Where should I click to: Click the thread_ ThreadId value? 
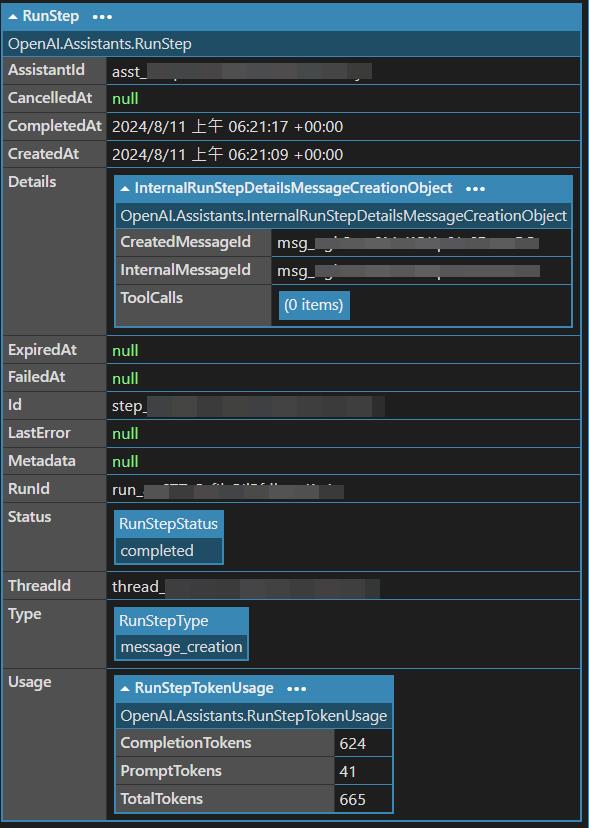tap(246, 587)
